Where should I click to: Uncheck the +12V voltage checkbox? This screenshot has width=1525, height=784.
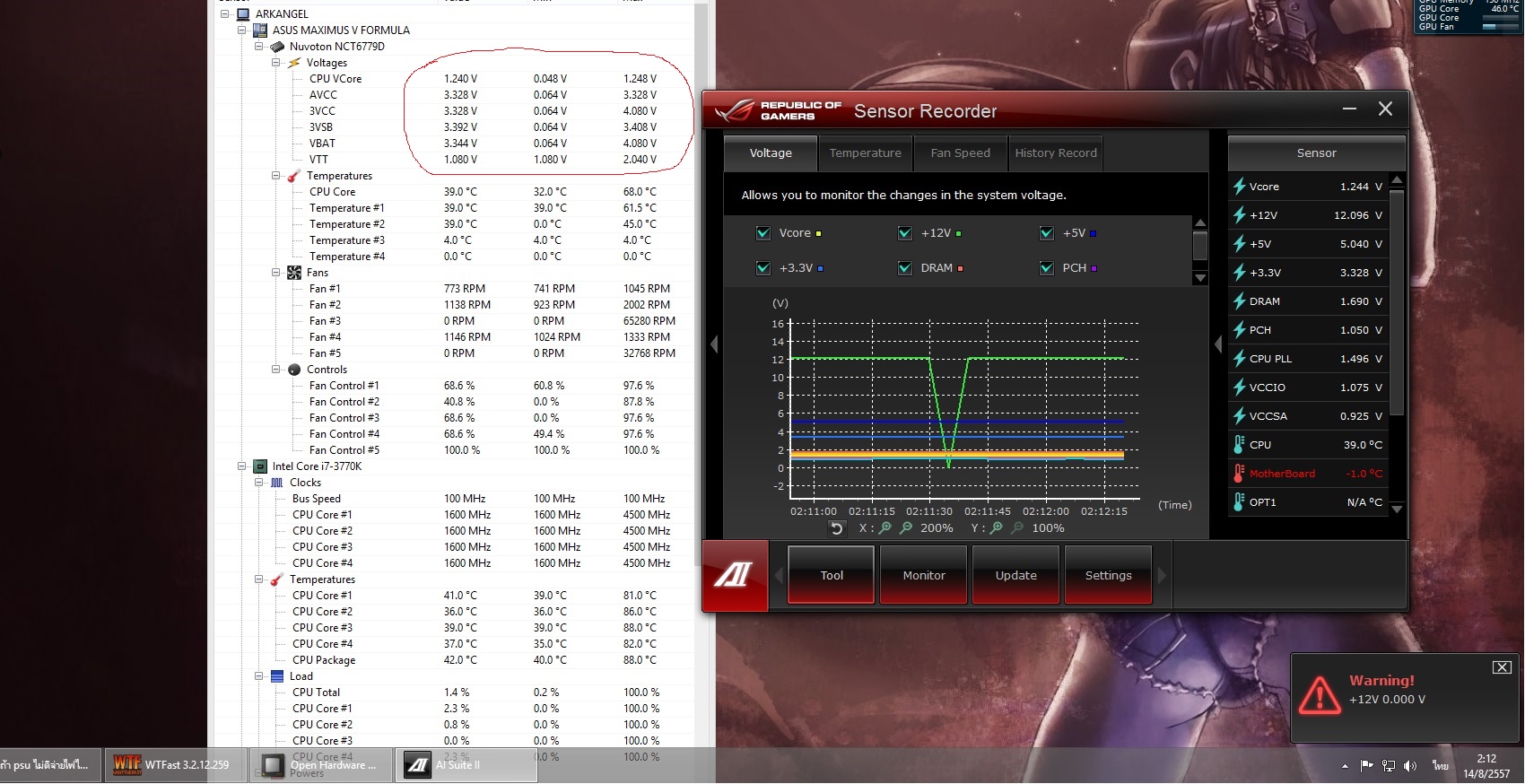point(905,233)
